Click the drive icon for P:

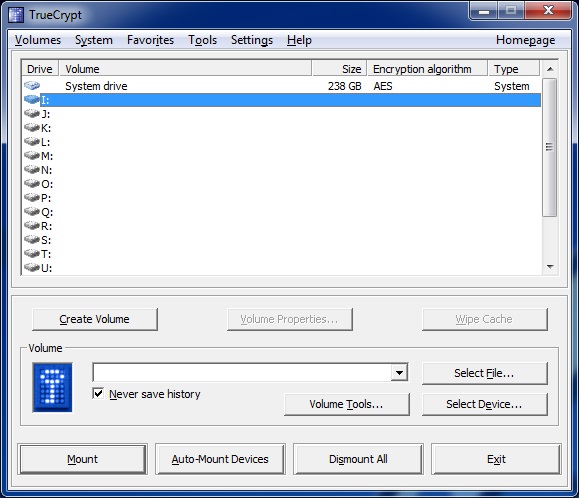(x=32, y=198)
